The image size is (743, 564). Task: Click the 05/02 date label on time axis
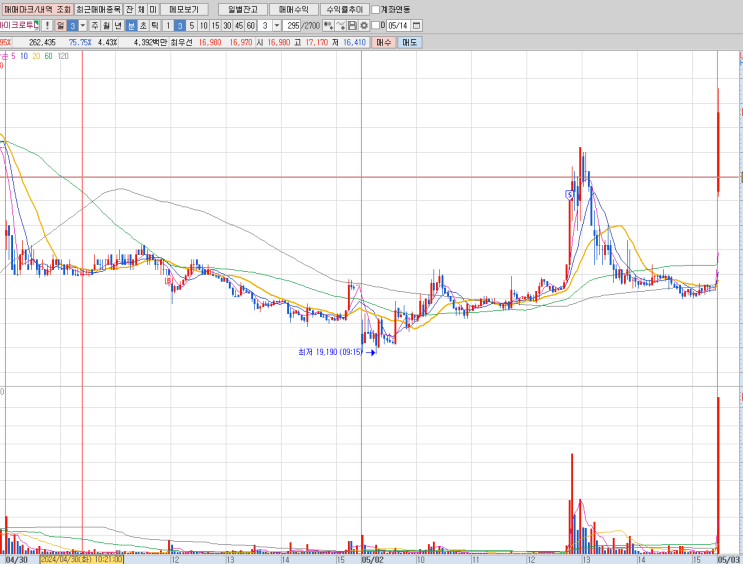click(x=372, y=560)
